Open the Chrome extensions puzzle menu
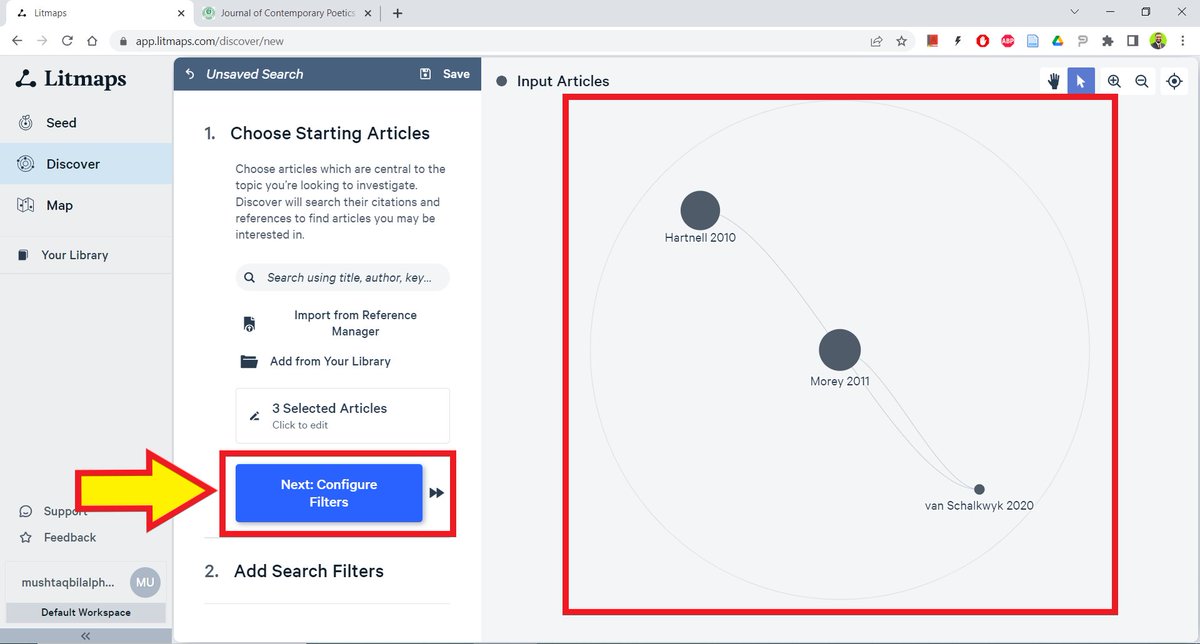This screenshot has width=1200, height=644. point(1107,40)
